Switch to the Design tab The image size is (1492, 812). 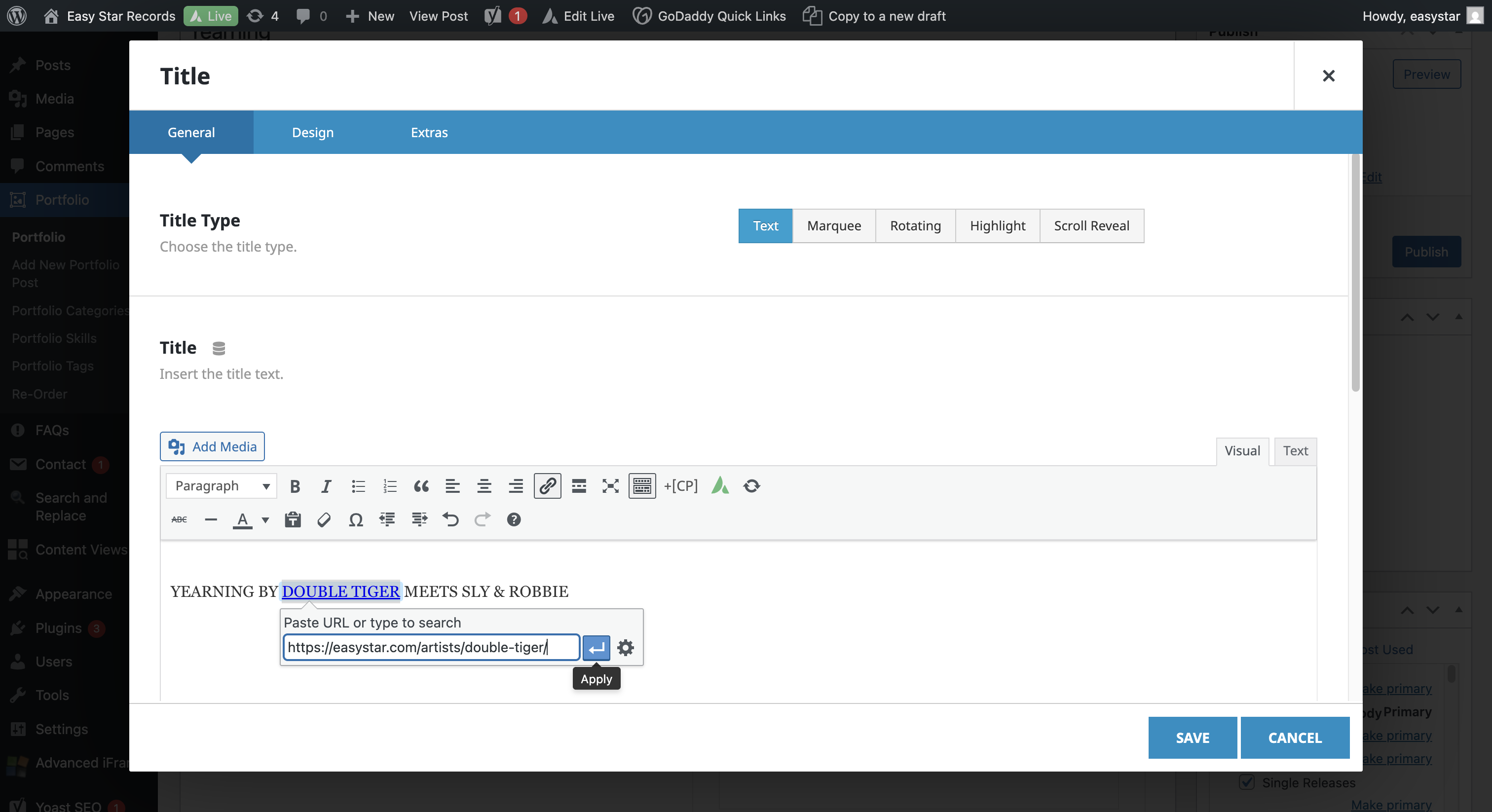point(313,132)
